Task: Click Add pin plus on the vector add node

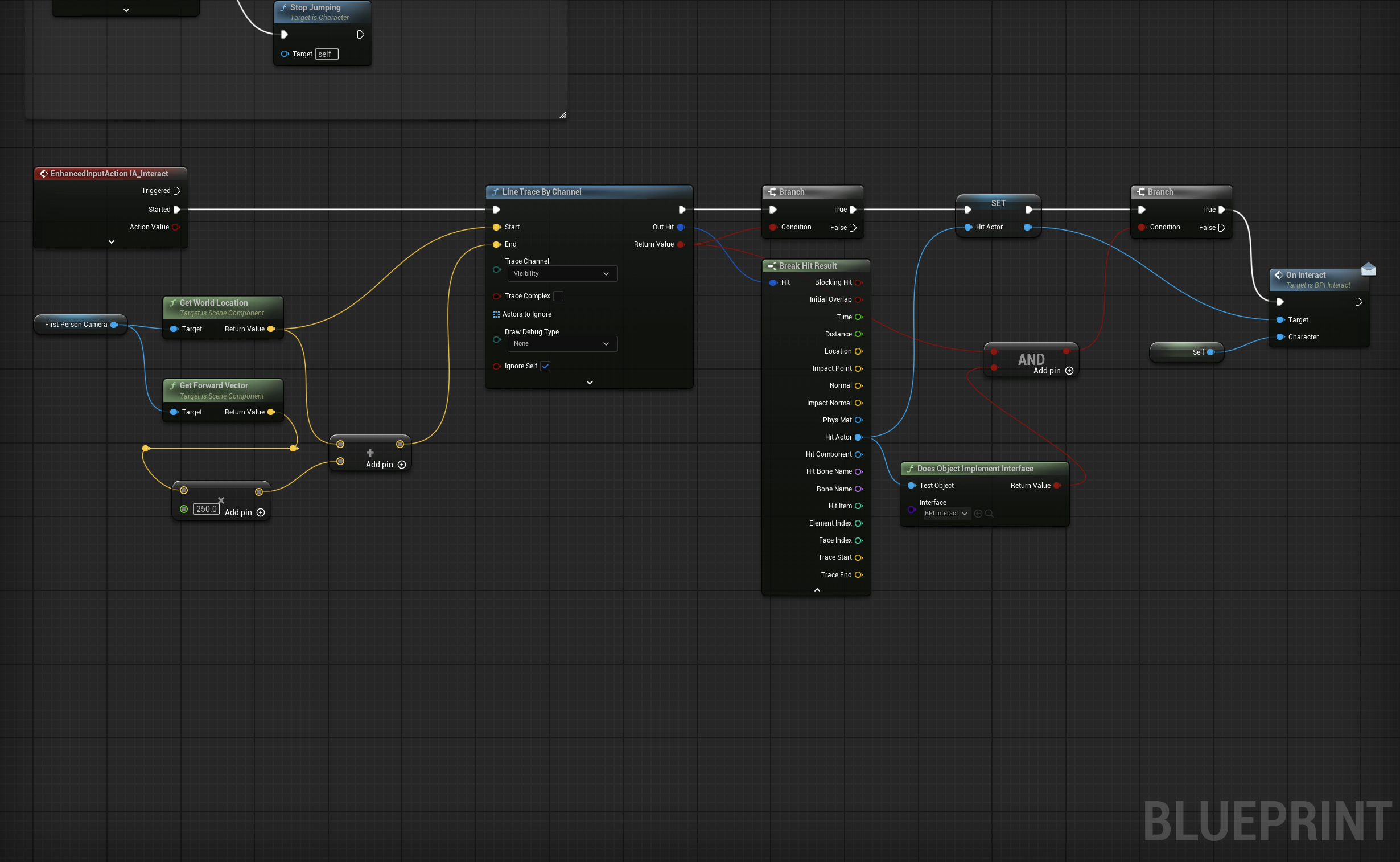Action: 402,465
